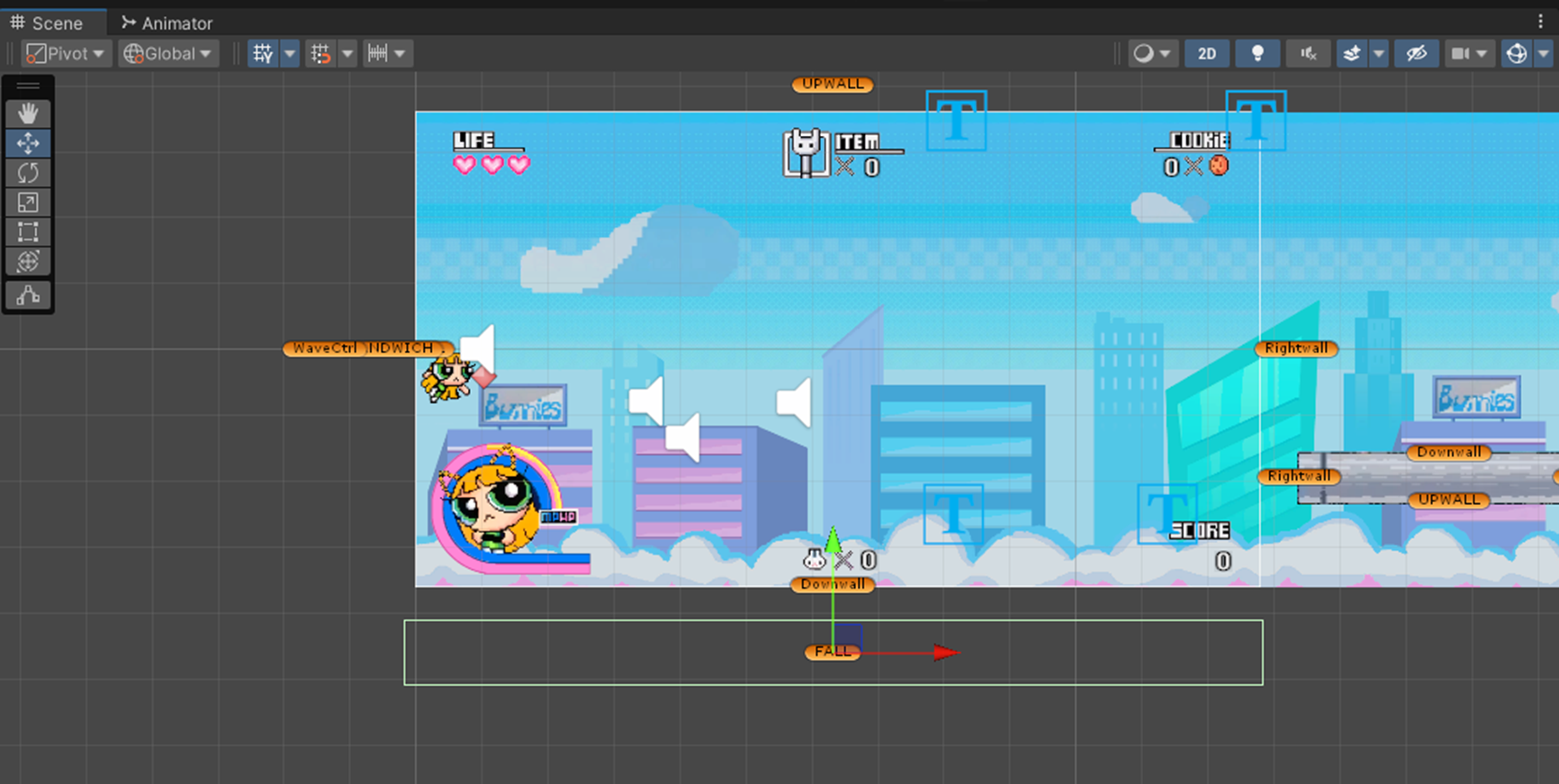Toggle hidden objects visibility eye icon
Image resolution: width=1559 pixels, height=784 pixels.
coord(1416,54)
